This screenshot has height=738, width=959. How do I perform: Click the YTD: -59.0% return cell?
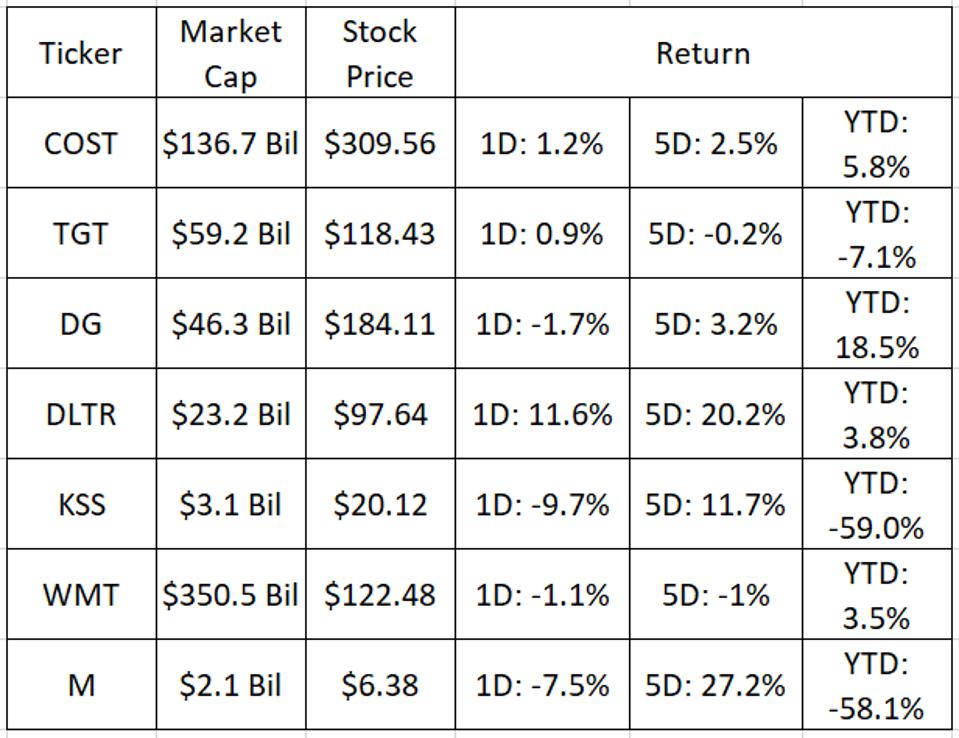pos(876,504)
